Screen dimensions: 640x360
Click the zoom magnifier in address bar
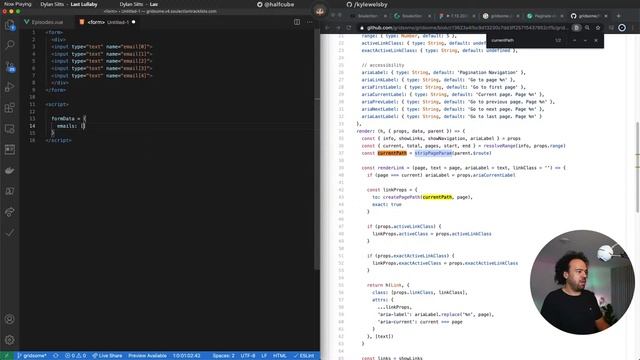click(587, 28)
